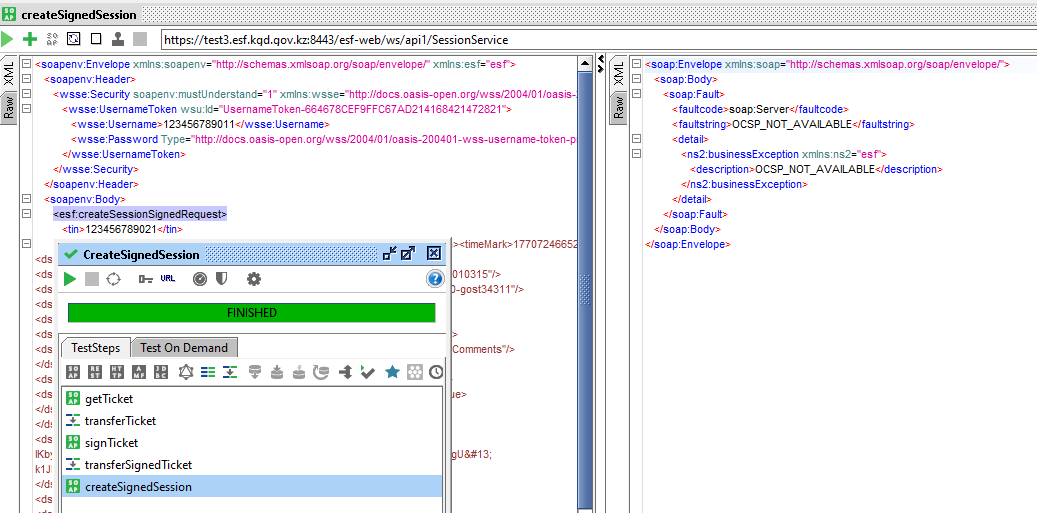
Task: Run the CreateSignedSession test case
Action: coord(70,279)
